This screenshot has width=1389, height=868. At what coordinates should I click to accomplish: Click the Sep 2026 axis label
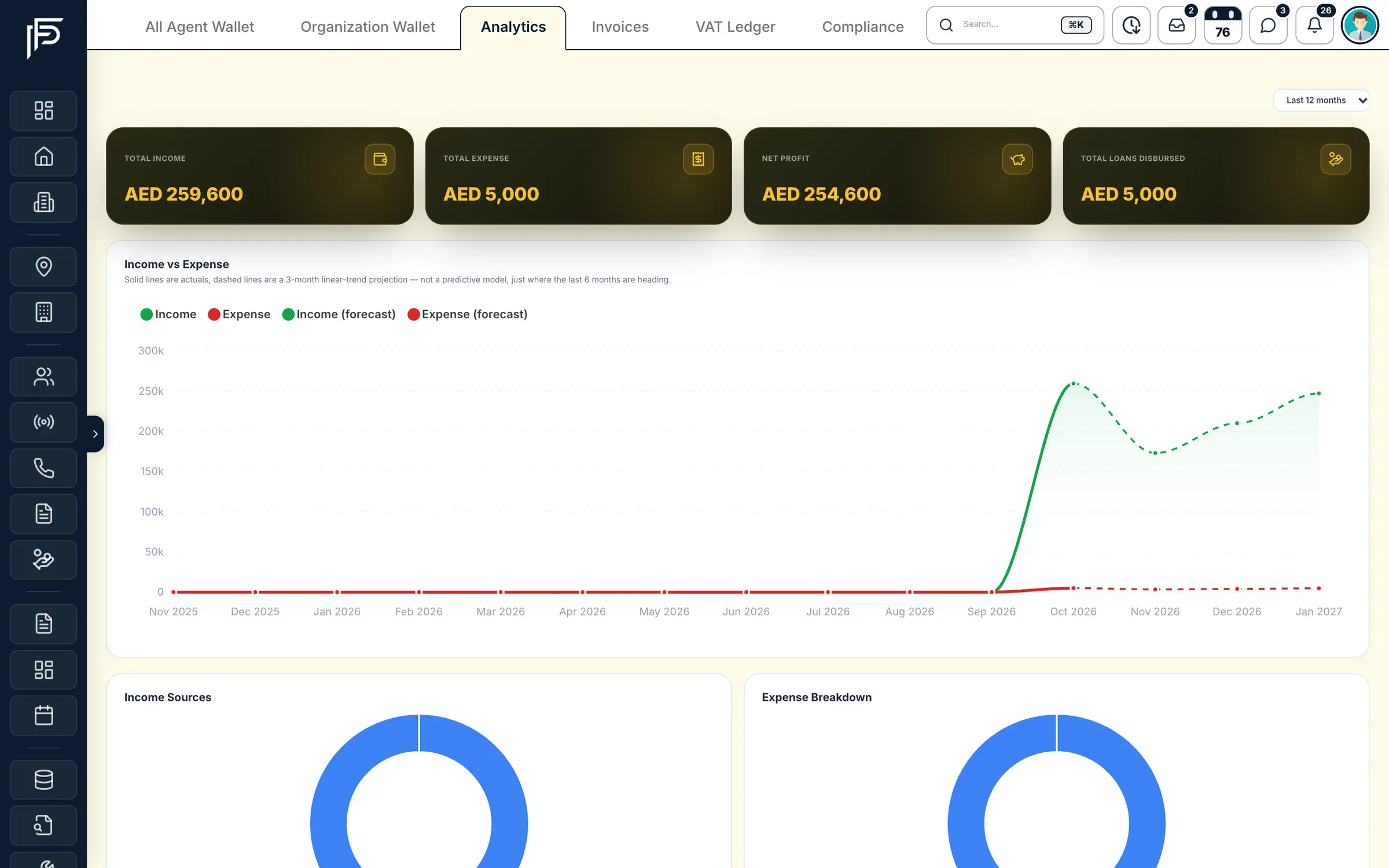[991, 612]
